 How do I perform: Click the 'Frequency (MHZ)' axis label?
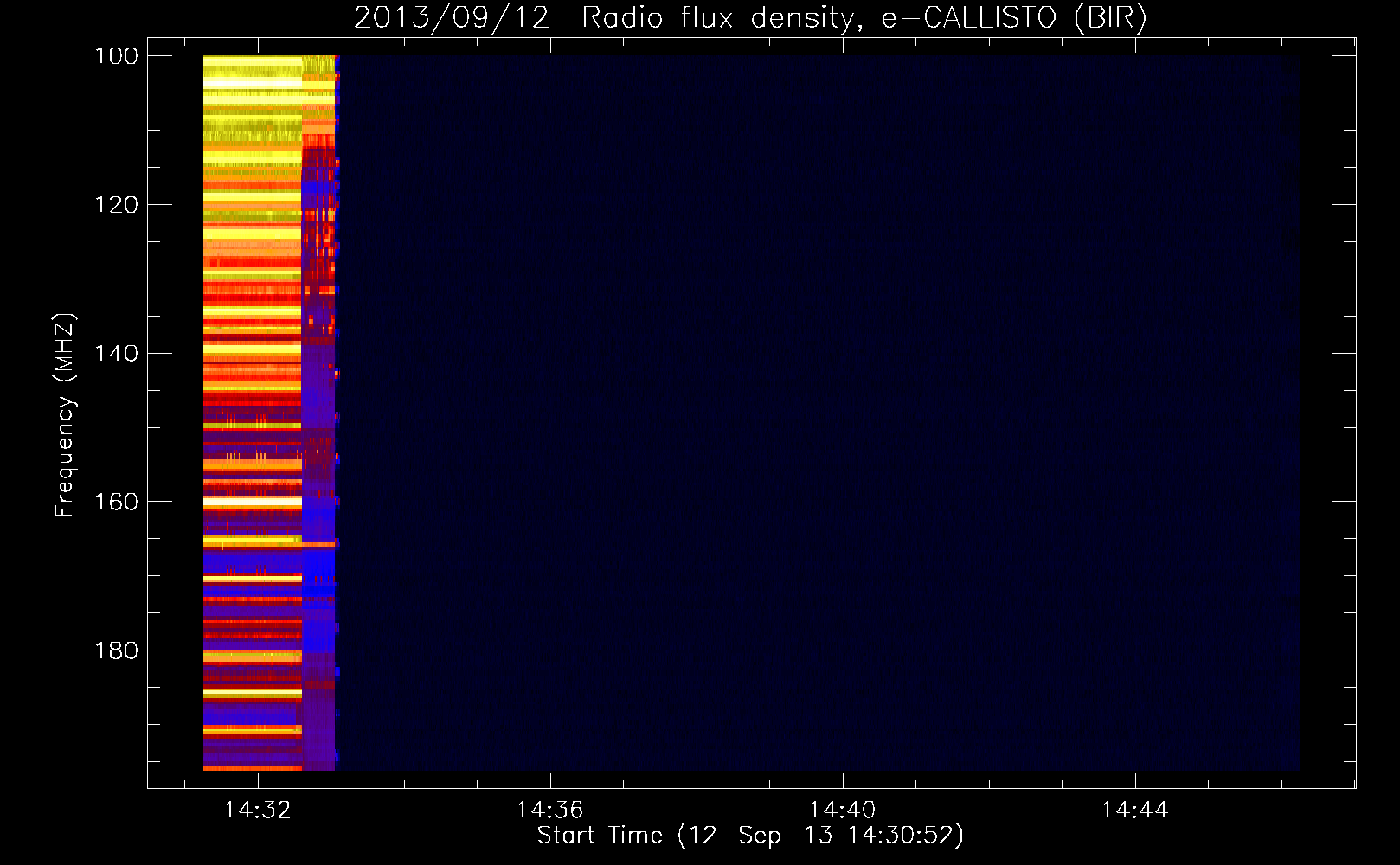click(65, 414)
